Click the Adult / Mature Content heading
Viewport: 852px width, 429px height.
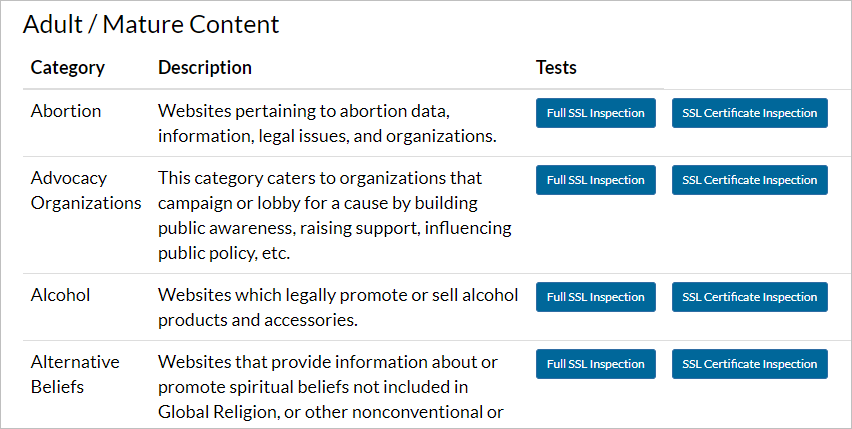tap(151, 24)
